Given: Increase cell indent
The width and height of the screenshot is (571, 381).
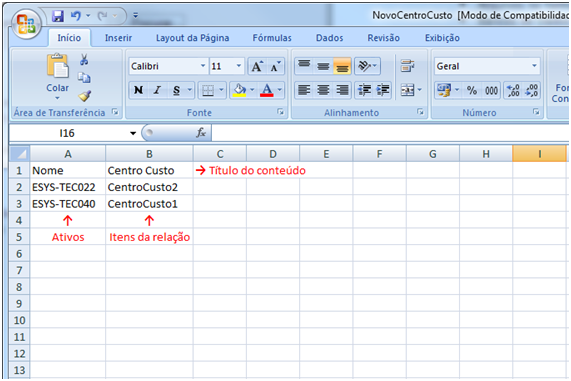Looking at the screenshot, I should (x=383, y=90).
